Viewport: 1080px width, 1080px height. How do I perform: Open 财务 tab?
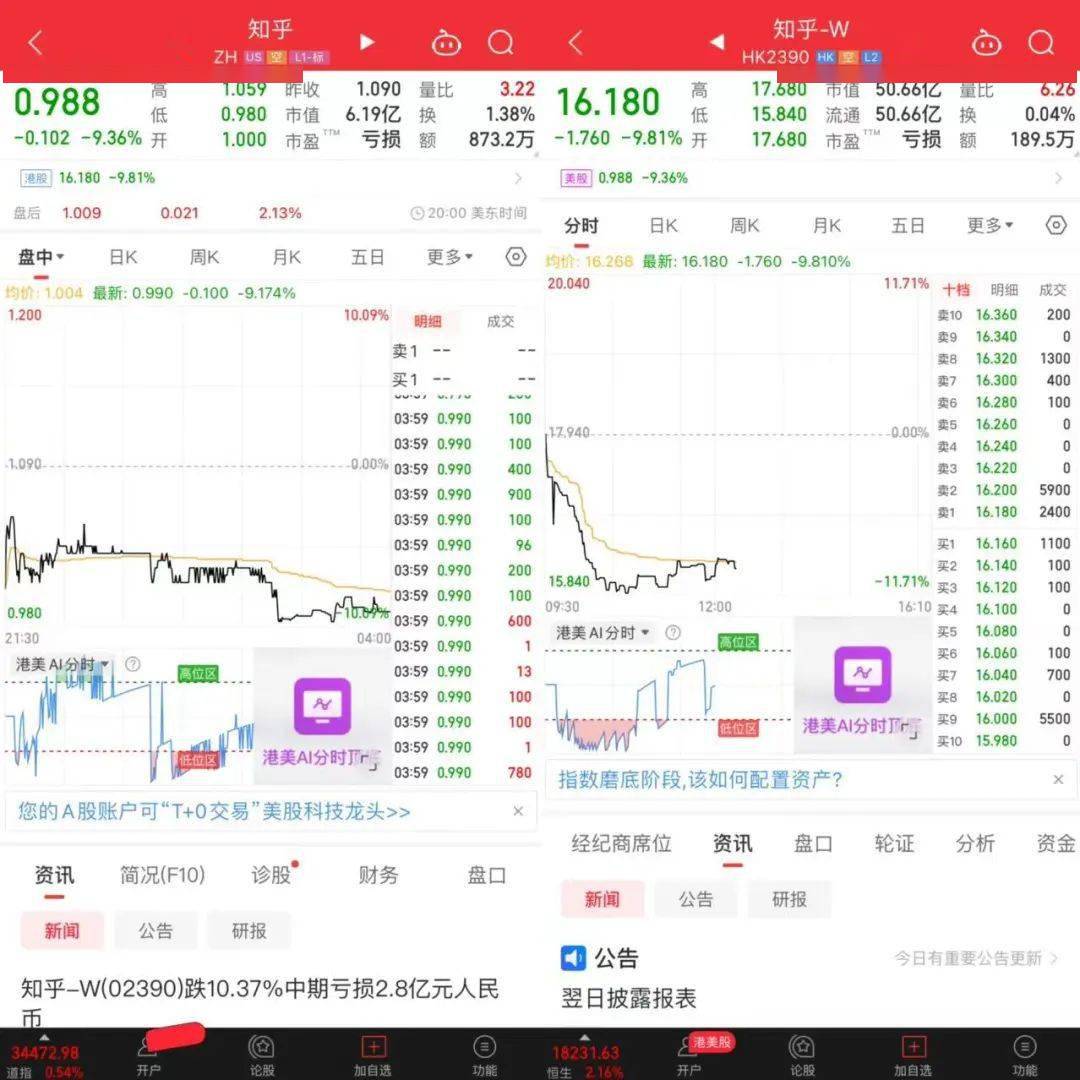click(x=378, y=875)
